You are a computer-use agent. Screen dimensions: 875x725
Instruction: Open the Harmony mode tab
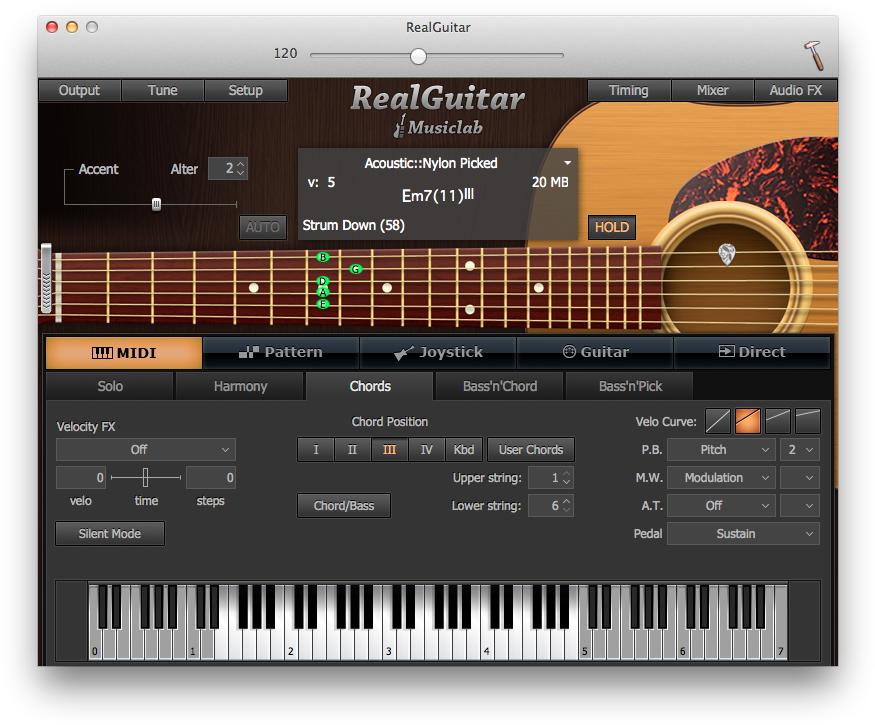pyautogui.click(x=241, y=386)
